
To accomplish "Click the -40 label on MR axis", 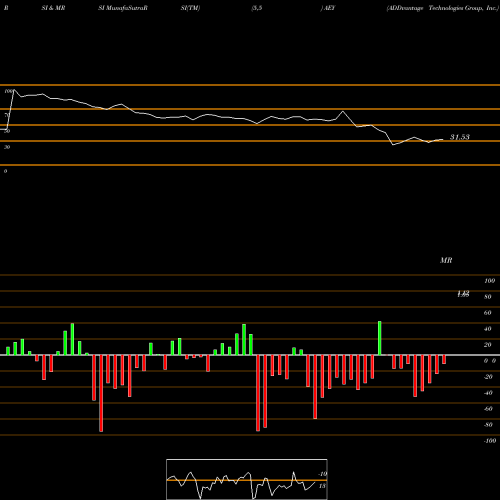I will point(488,393).
